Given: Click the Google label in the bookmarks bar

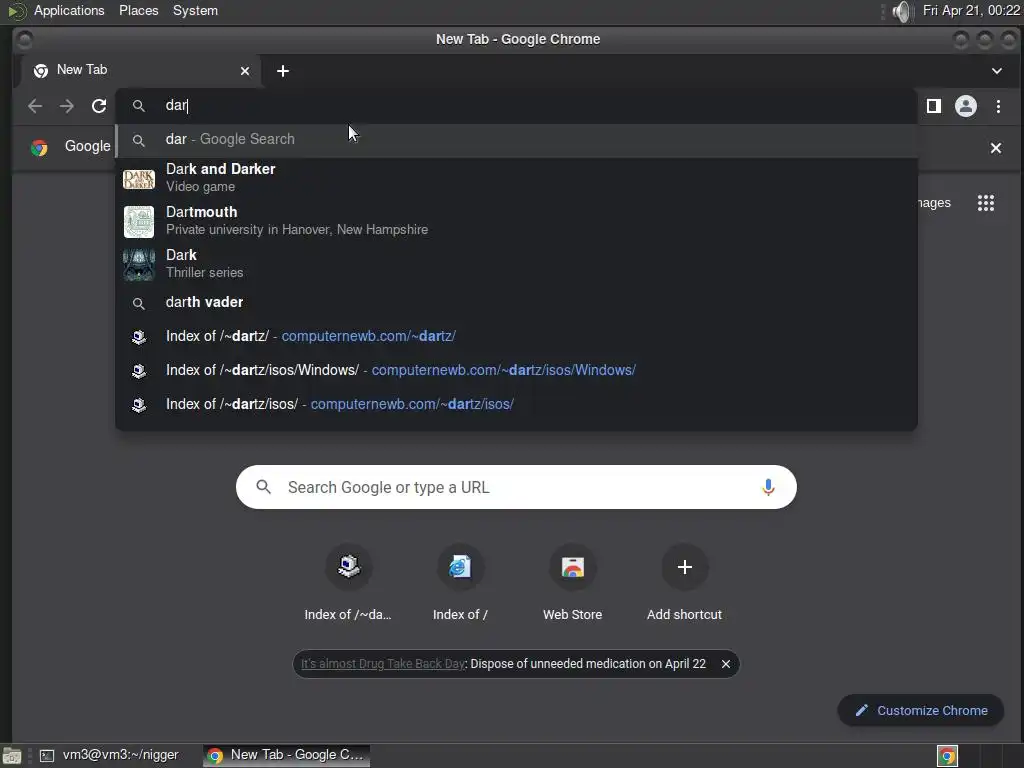Looking at the screenshot, I should pos(88,146).
